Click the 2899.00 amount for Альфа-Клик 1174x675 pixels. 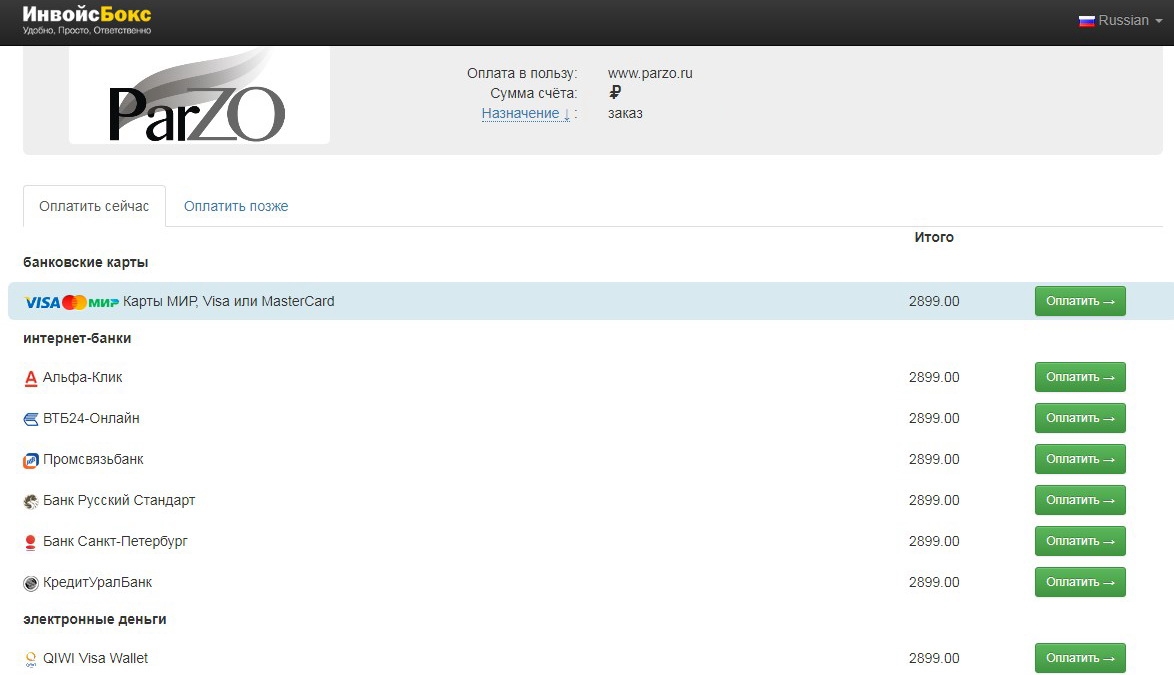pyautogui.click(x=934, y=378)
